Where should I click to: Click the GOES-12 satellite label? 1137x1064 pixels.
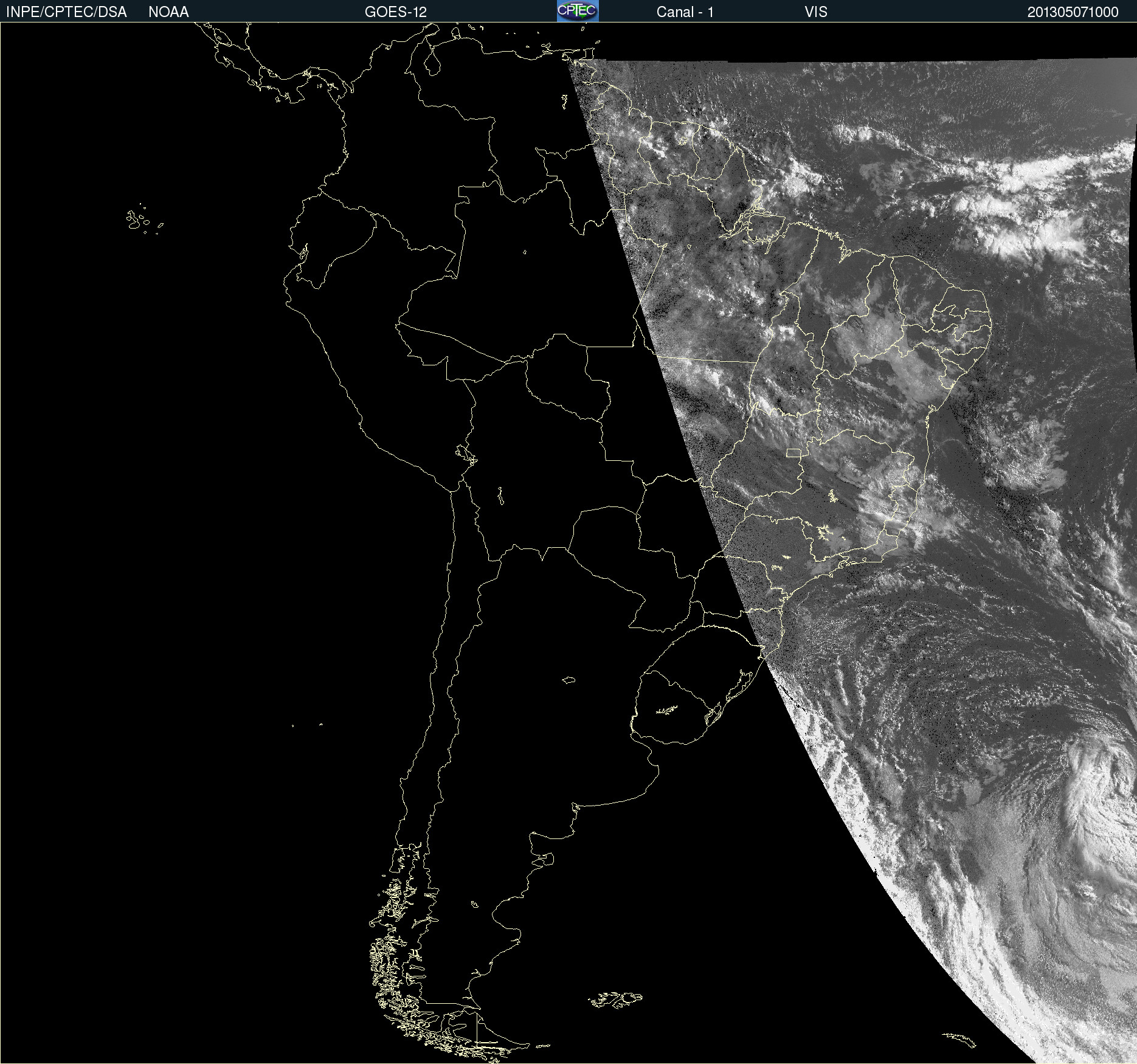pos(396,12)
